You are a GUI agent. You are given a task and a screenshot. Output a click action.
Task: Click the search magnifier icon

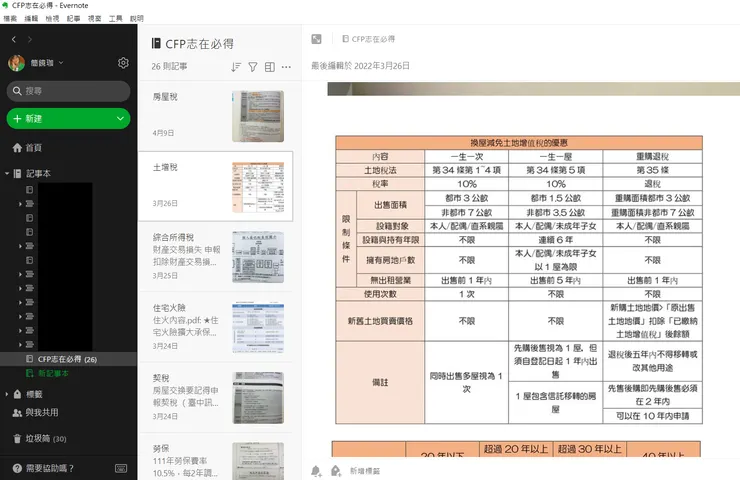click(17, 91)
